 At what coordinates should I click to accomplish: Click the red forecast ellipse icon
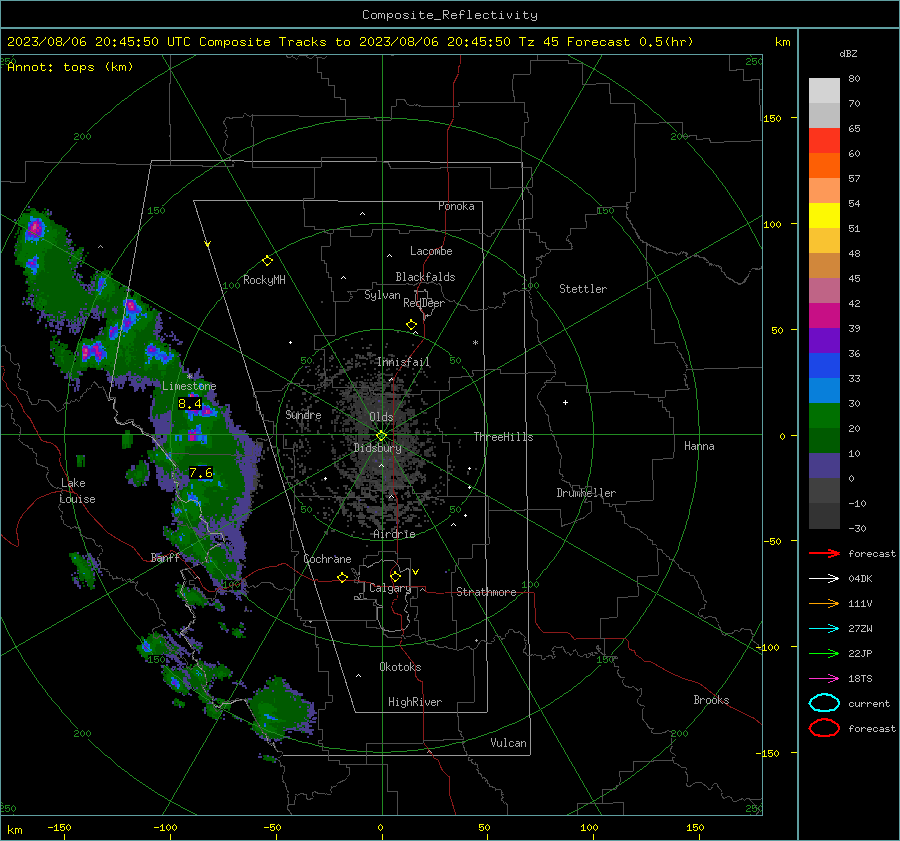824,728
